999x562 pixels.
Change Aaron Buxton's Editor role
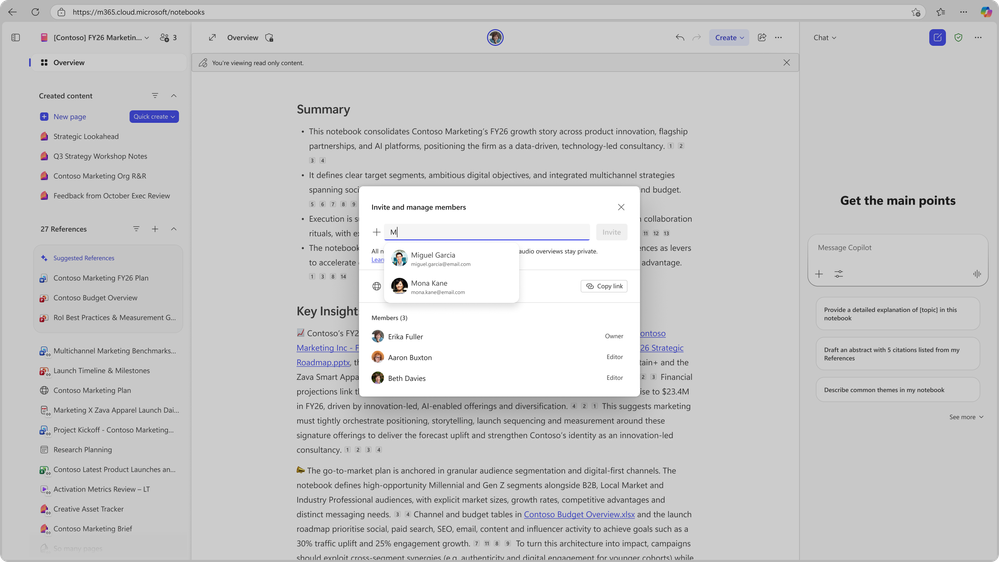coord(614,357)
